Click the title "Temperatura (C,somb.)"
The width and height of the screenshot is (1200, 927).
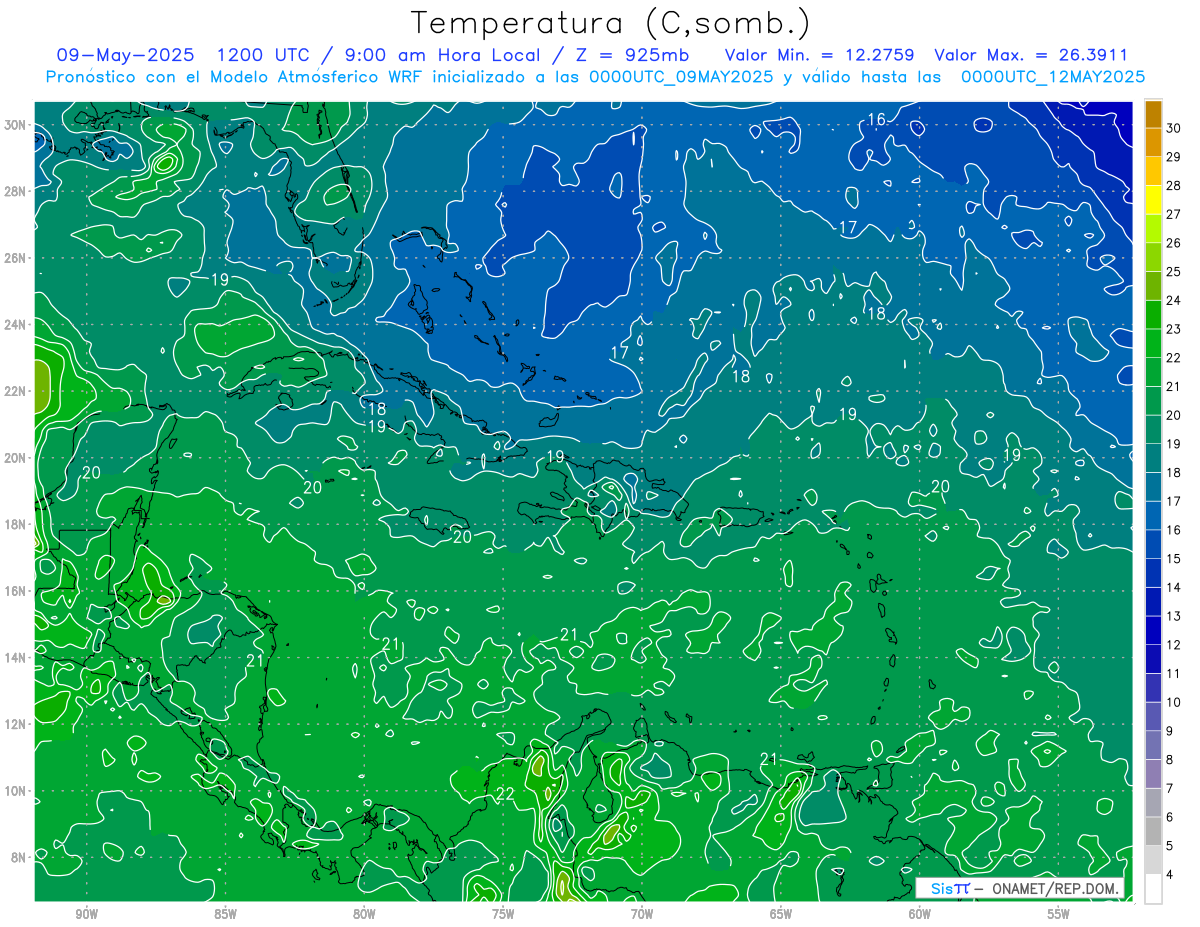(x=610, y=23)
